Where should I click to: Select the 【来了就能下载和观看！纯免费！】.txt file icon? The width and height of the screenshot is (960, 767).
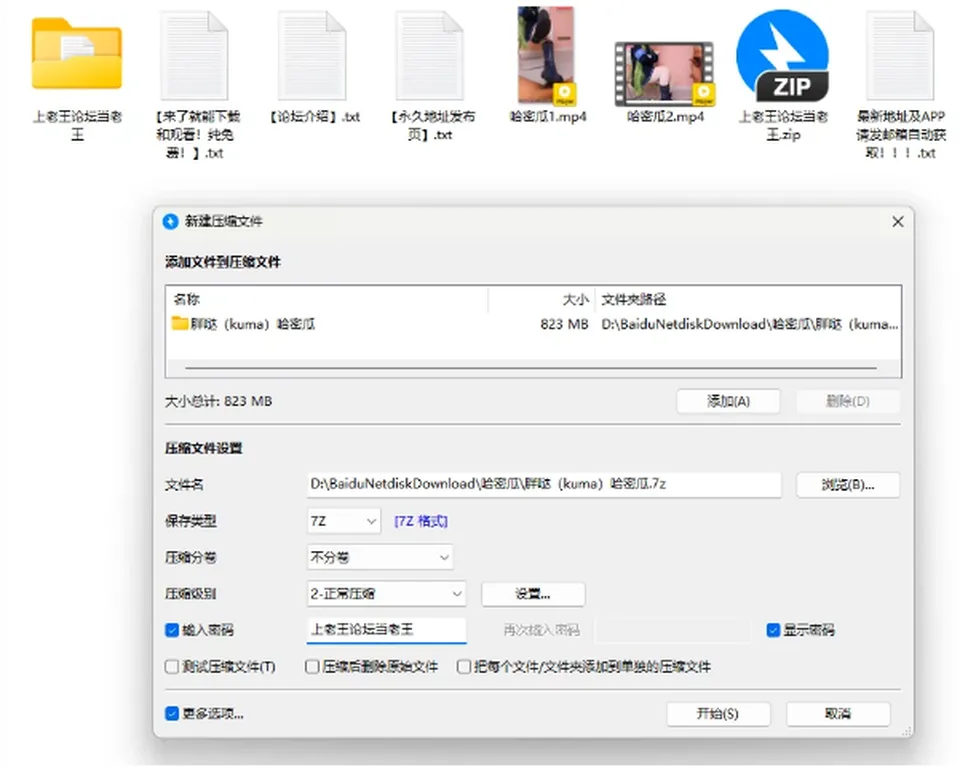(195, 55)
